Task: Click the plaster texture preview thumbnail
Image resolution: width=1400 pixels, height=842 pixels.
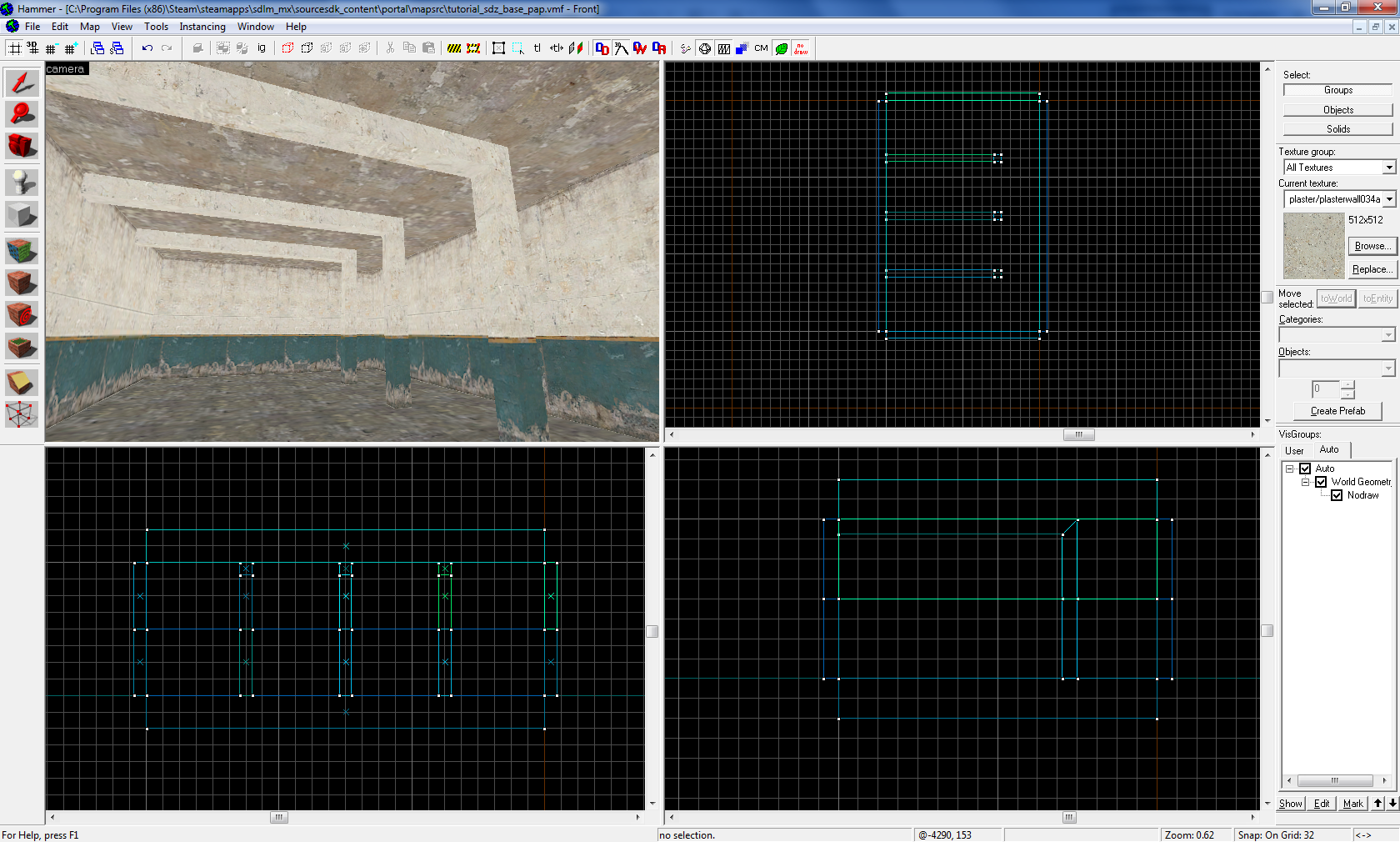Action: click(1313, 246)
